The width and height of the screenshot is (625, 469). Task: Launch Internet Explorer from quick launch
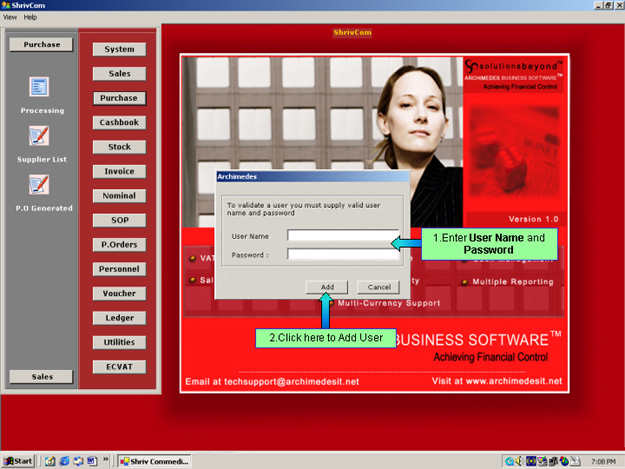(x=64, y=461)
